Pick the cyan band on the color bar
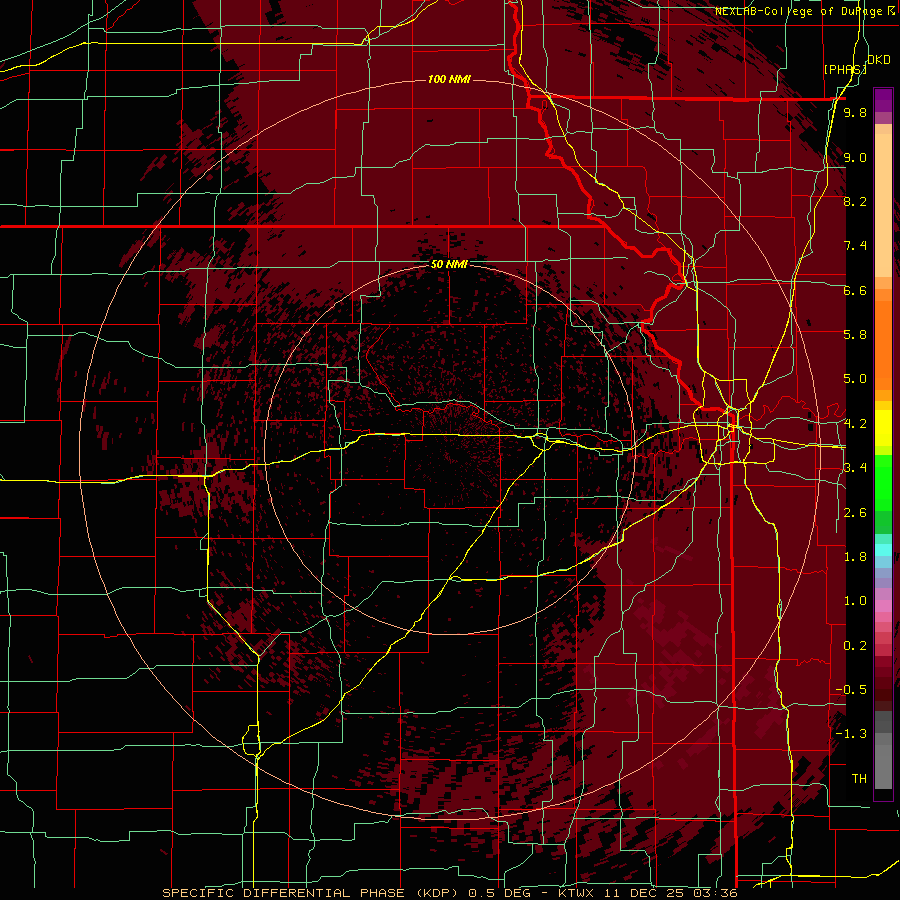 [x=883, y=550]
